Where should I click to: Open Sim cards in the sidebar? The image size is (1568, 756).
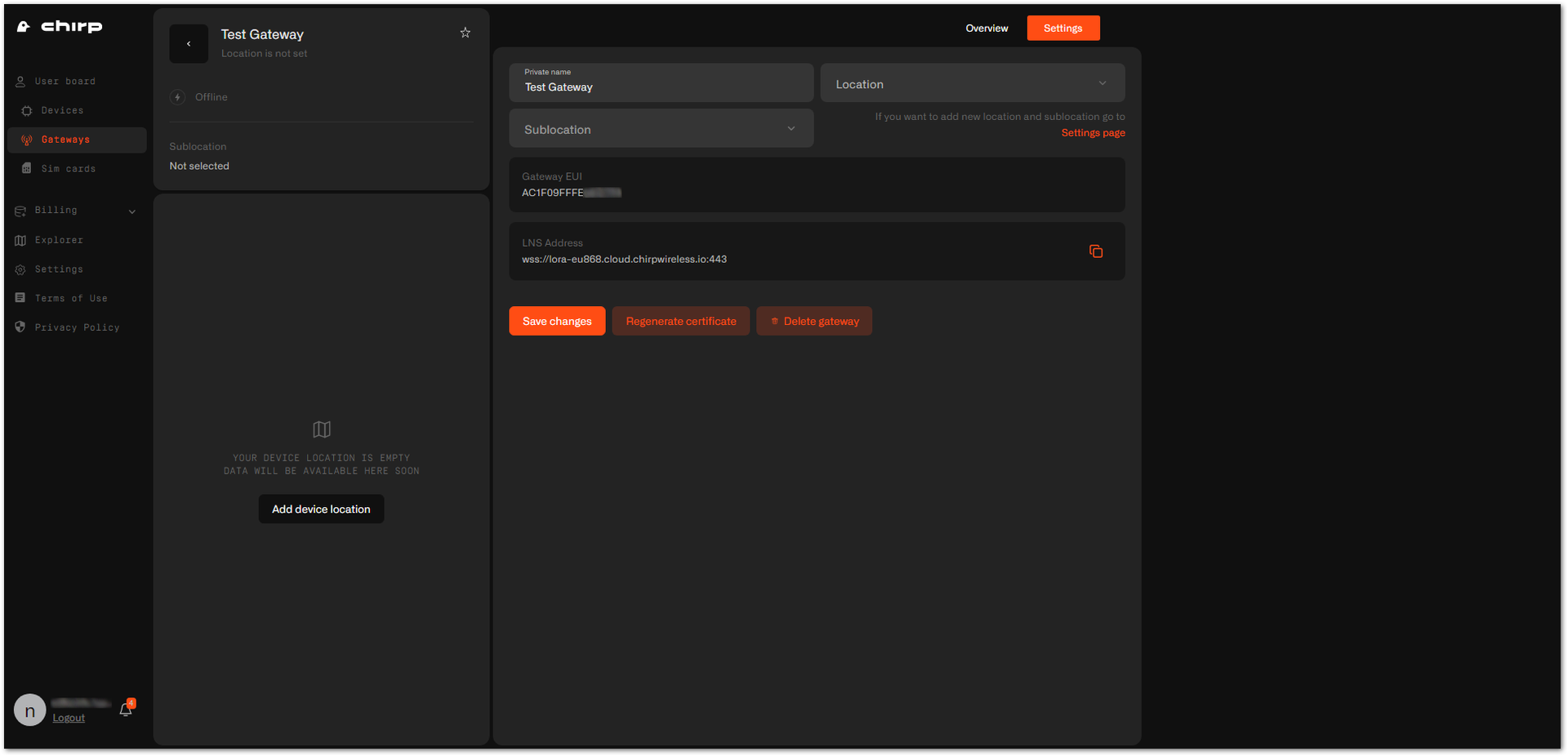click(x=68, y=169)
